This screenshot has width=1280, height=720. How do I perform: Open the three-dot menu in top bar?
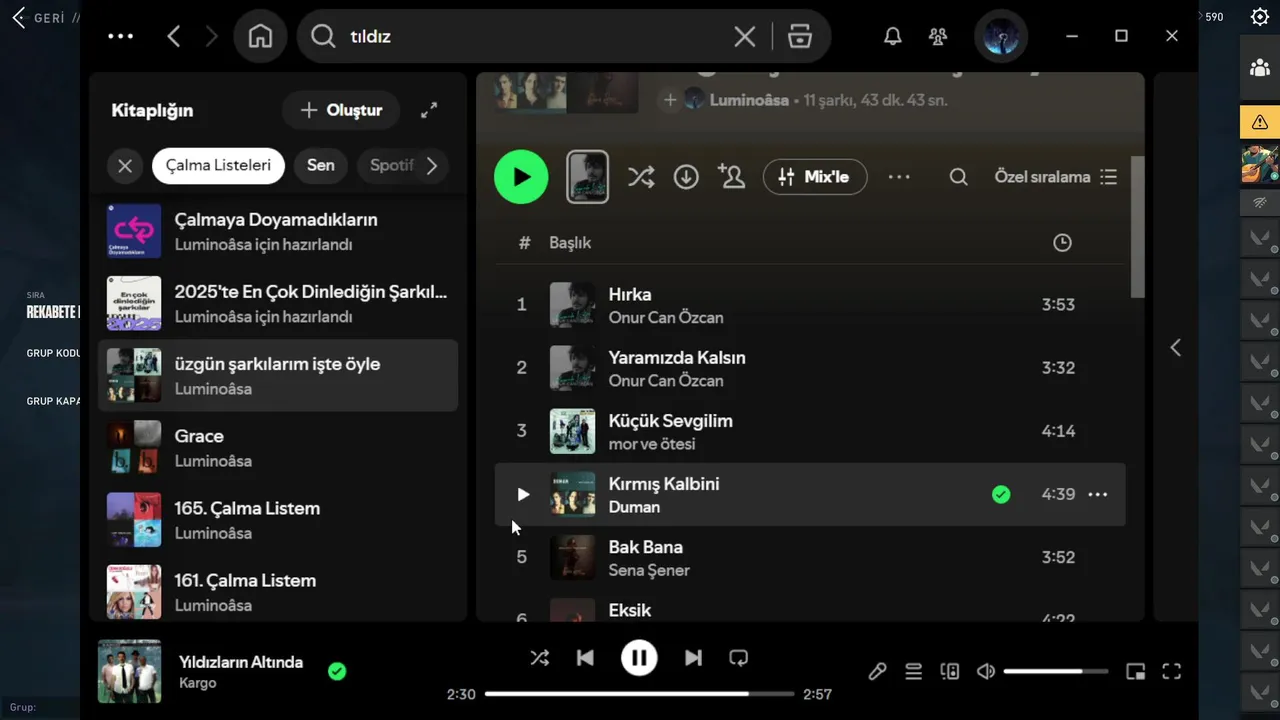point(120,36)
